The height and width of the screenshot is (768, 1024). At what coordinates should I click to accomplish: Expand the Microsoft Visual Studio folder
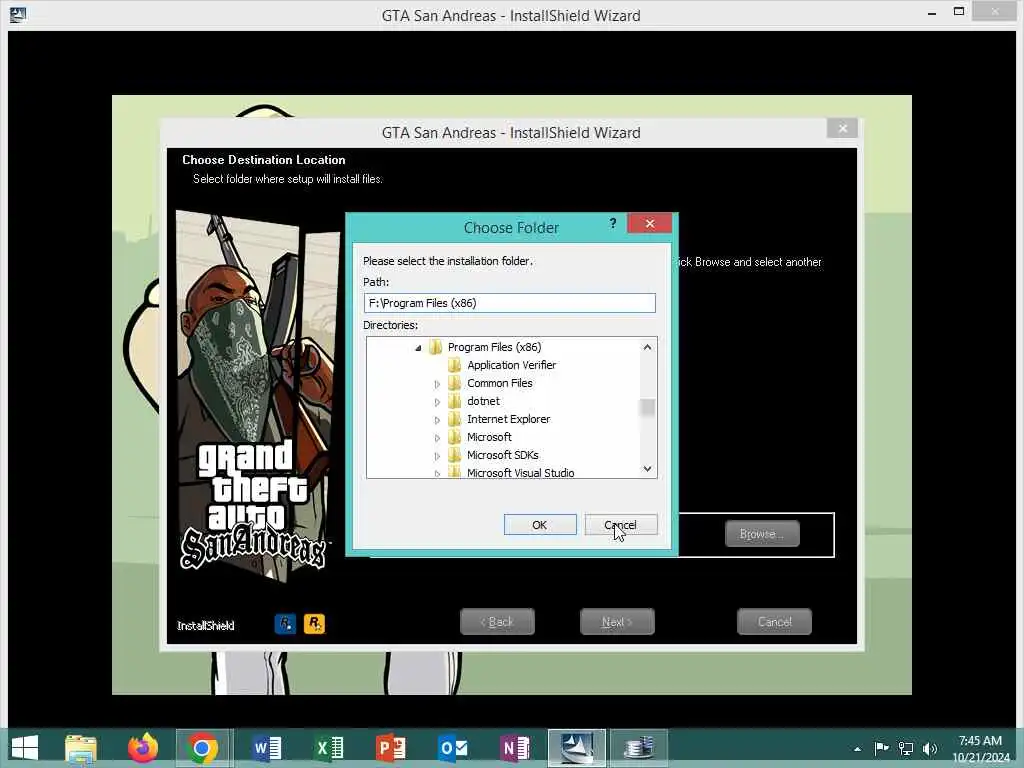click(x=437, y=473)
